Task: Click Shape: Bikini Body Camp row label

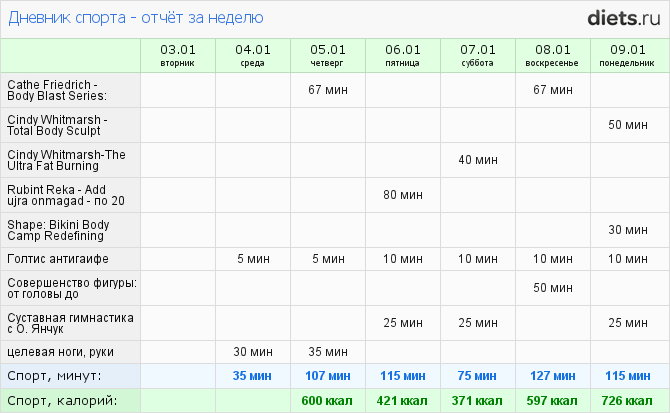Action: [x=58, y=230]
